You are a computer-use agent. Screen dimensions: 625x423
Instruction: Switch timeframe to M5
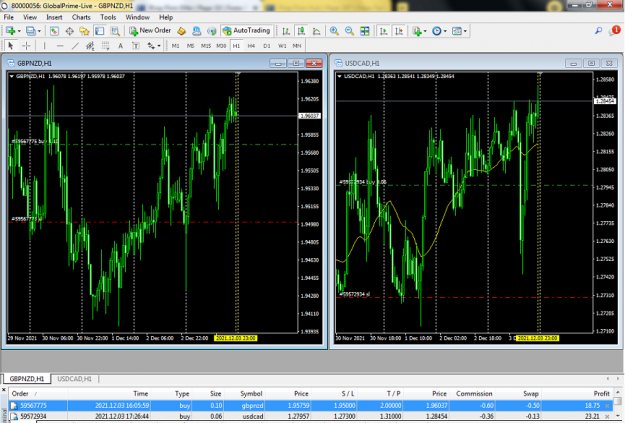(x=191, y=46)
